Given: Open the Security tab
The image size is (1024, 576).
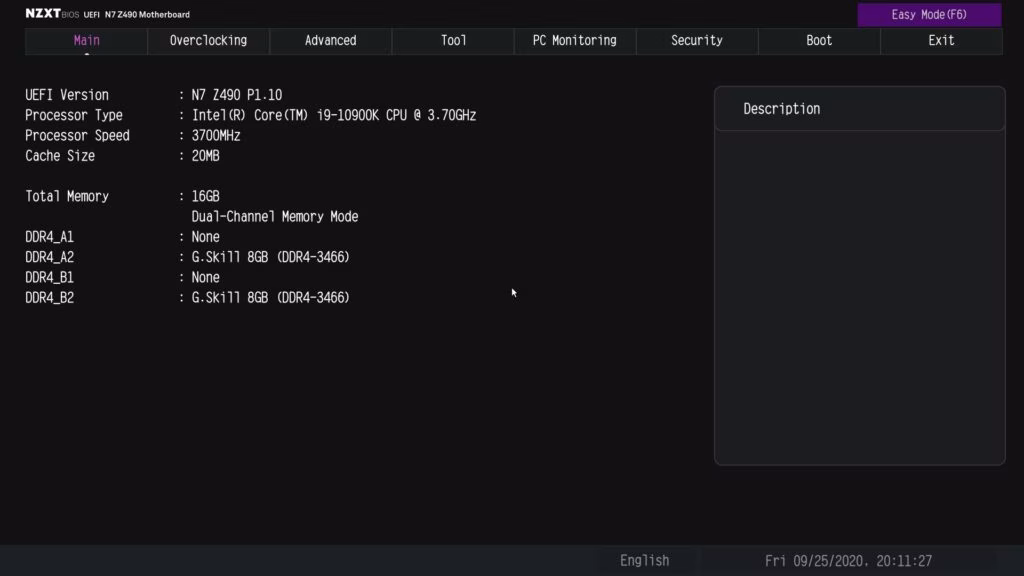Looking at the screenshot, I should [697, 40].
